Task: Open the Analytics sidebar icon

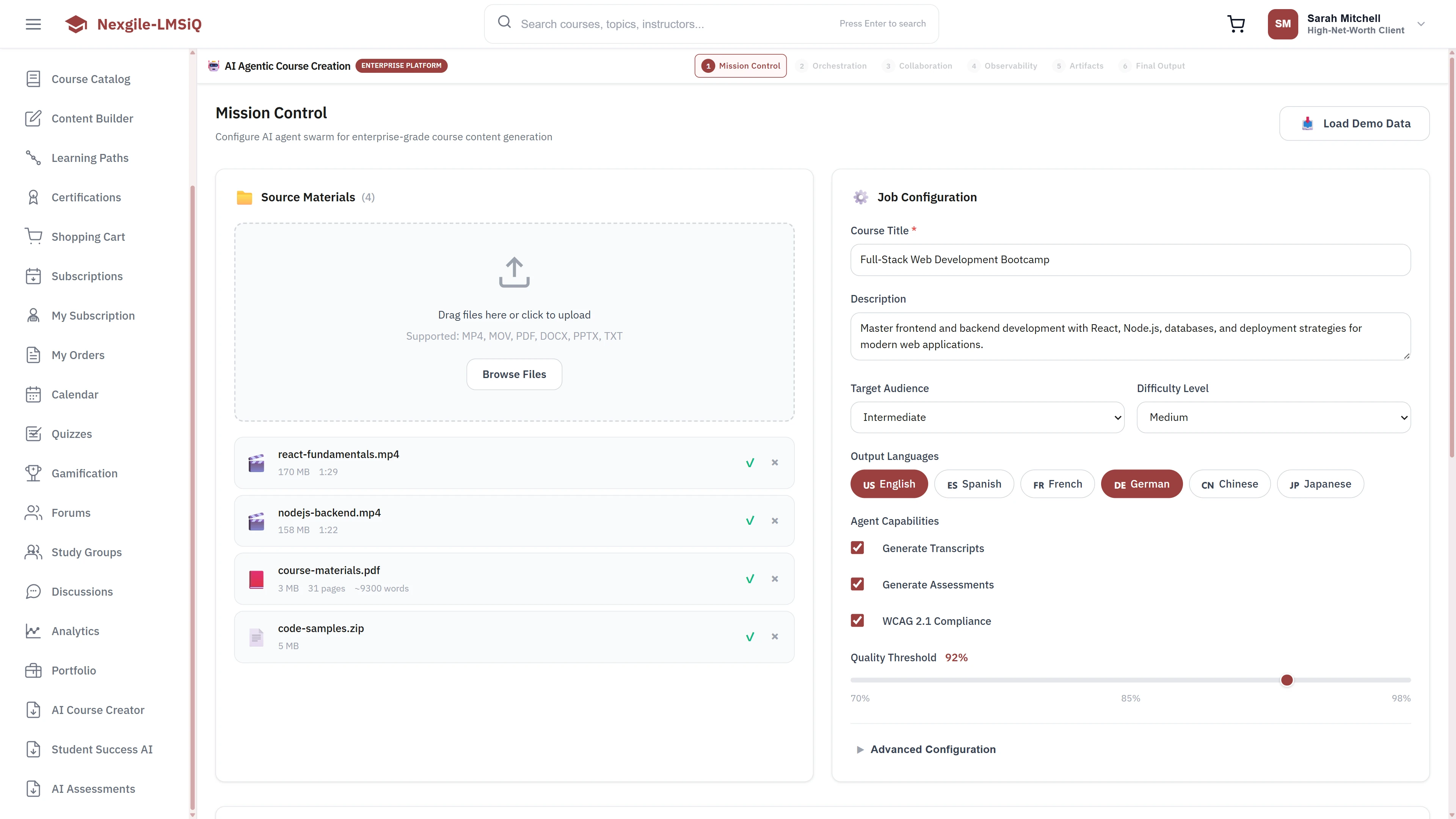Action: click(33, 631)
